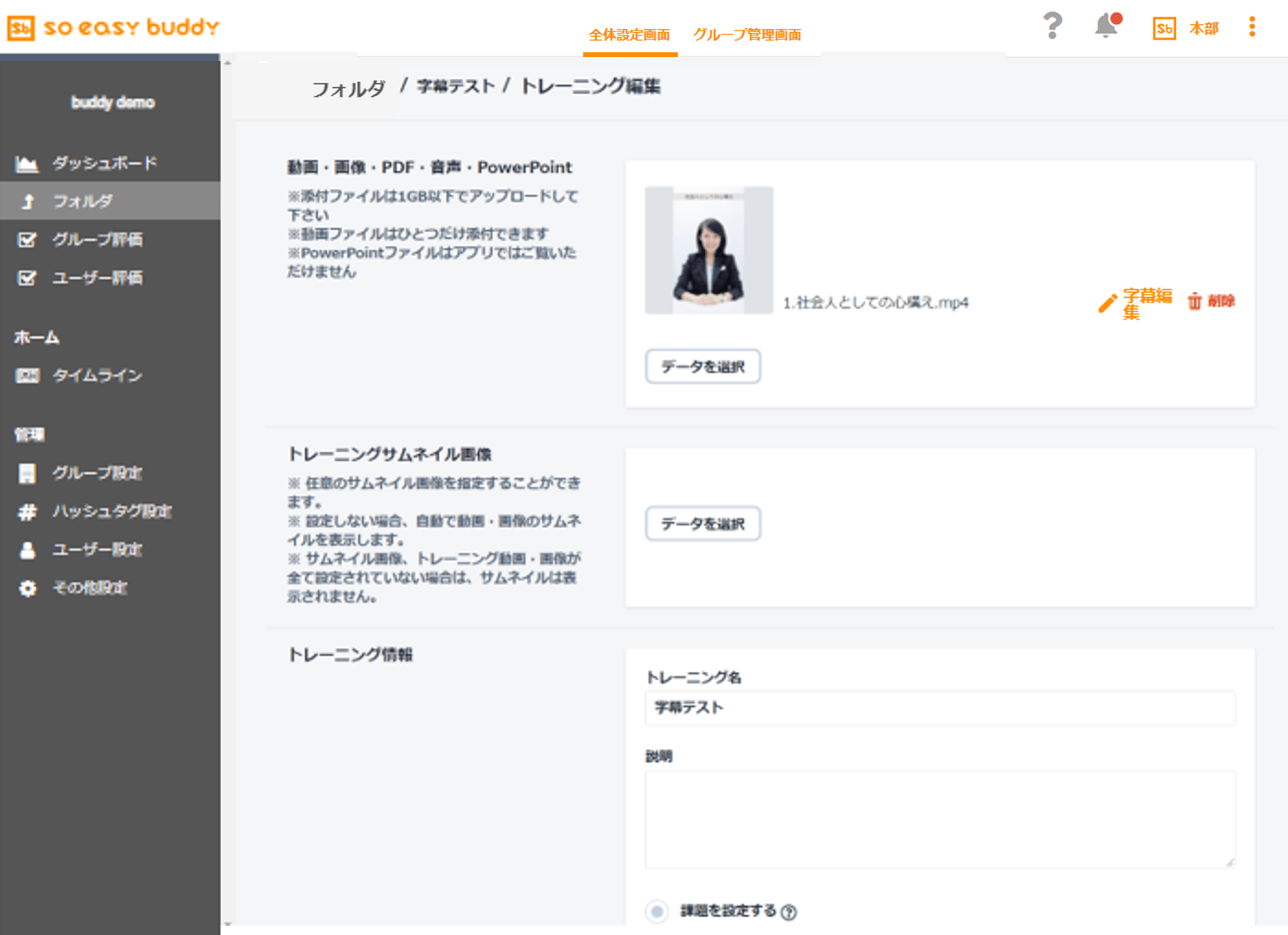Open グループ評価 in the sidebar
Screen dimensions: 1288x935
pyautogui.click(x=97, y=240)
